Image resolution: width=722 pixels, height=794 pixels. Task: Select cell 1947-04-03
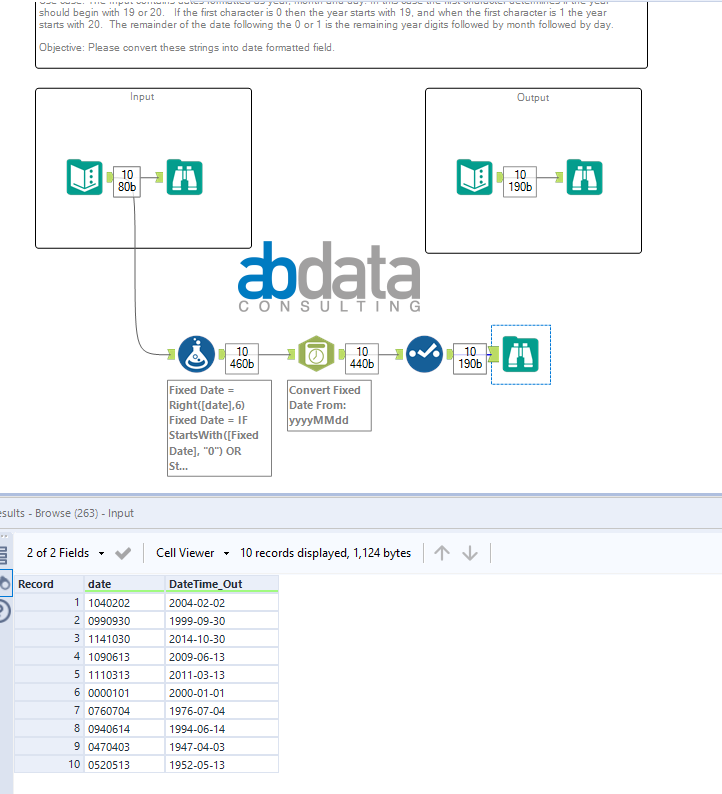(222, 747)
